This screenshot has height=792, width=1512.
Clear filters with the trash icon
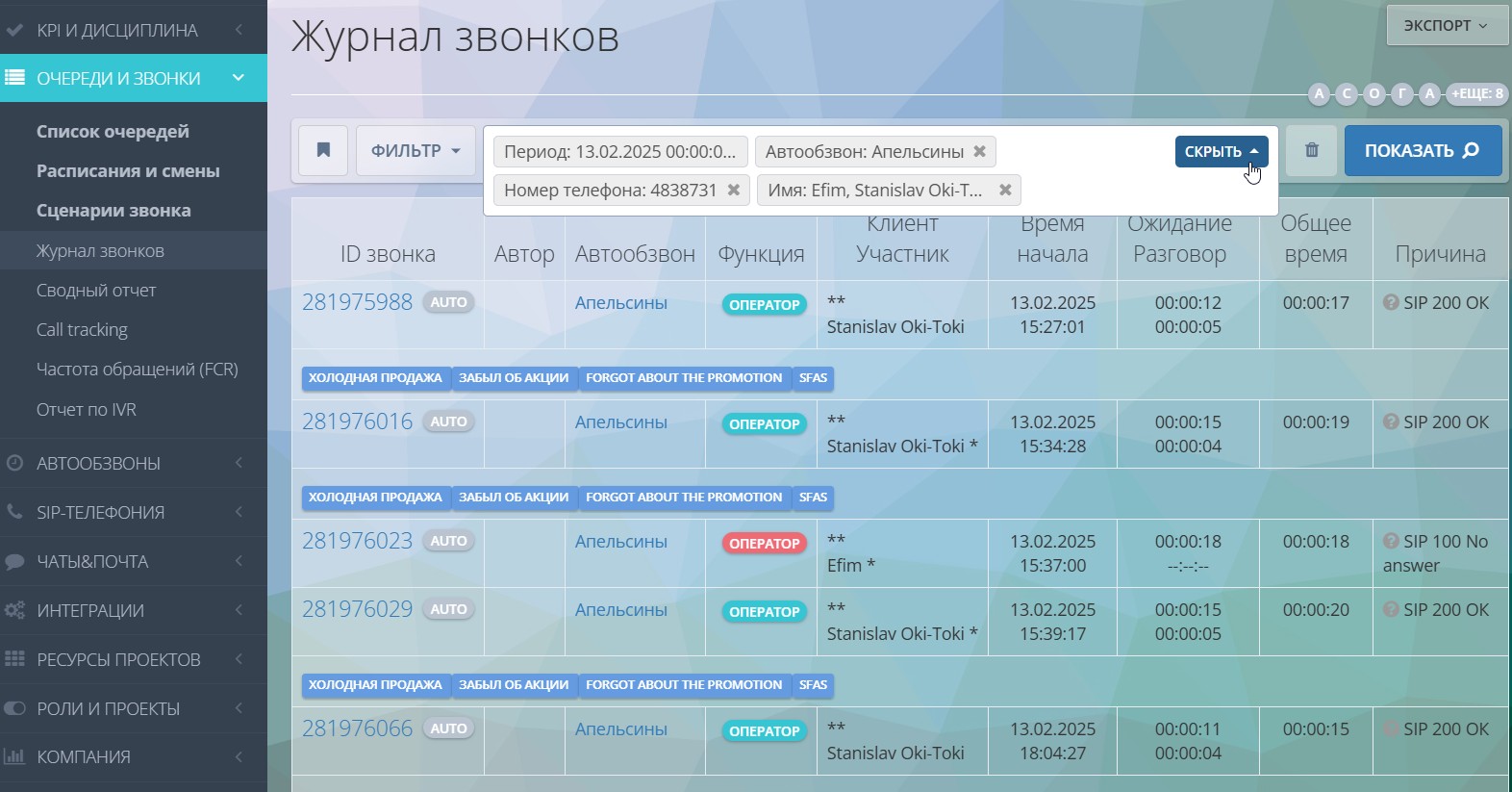tap(1311, 150)
